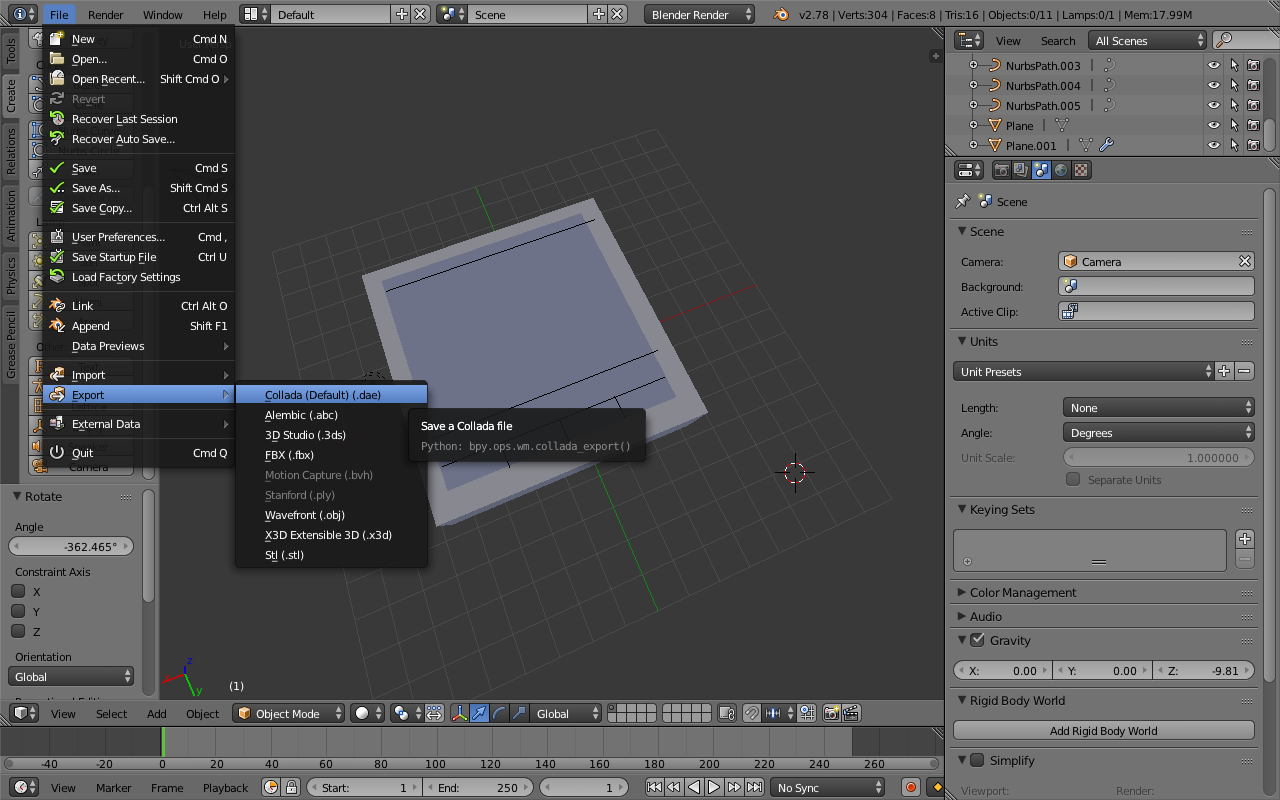Click the Blender logo in the info bar

pyautogui.click(x=780, y=15)
